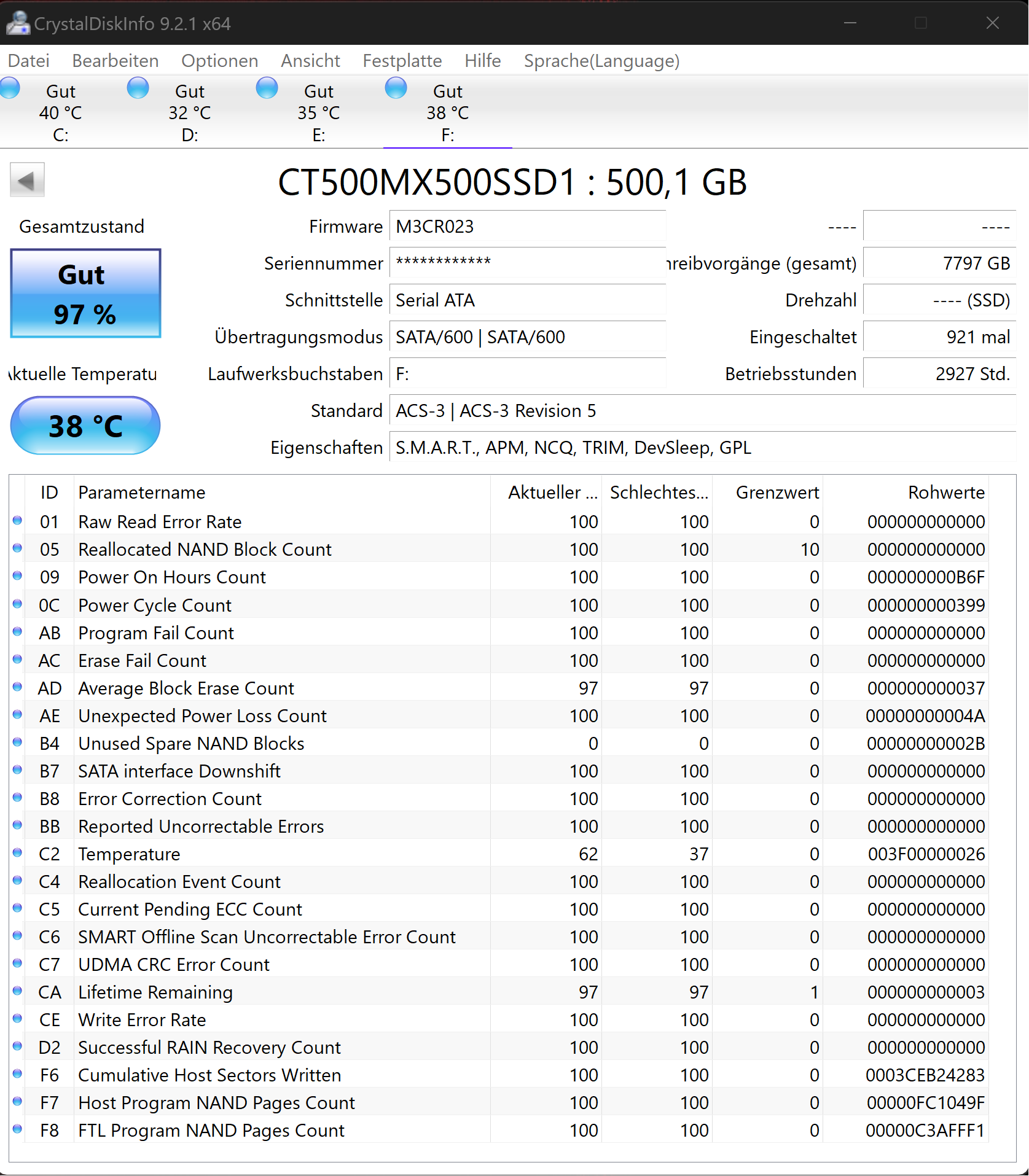Screen dimensions: 1029x1176
Task: Click status dot for Erase Fail Count
Action: pos(17,660)
